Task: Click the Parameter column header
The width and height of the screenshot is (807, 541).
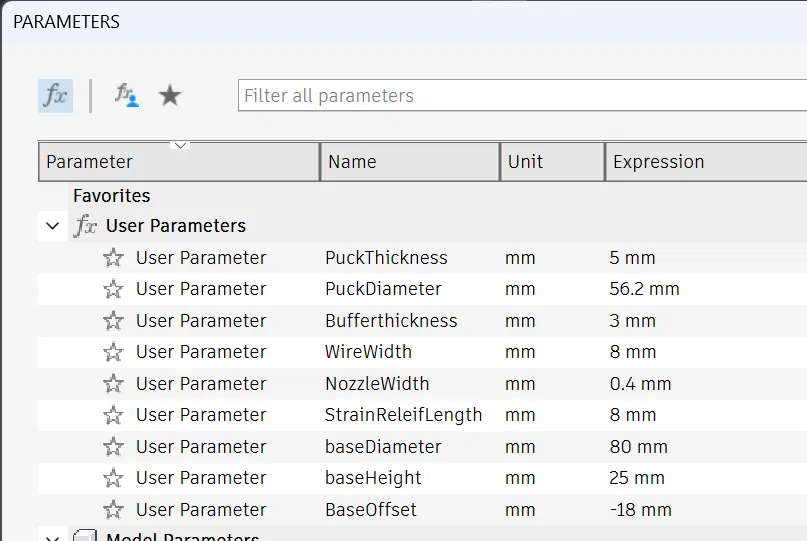Action: click(x=178, y=164)
